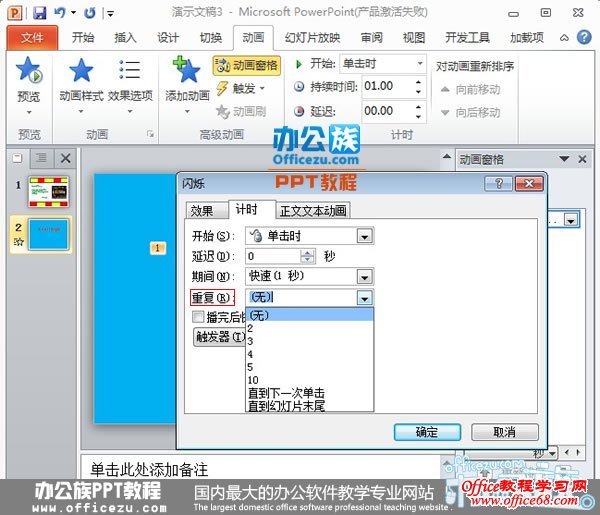Click 向后移动 move later button

point(470,112)
